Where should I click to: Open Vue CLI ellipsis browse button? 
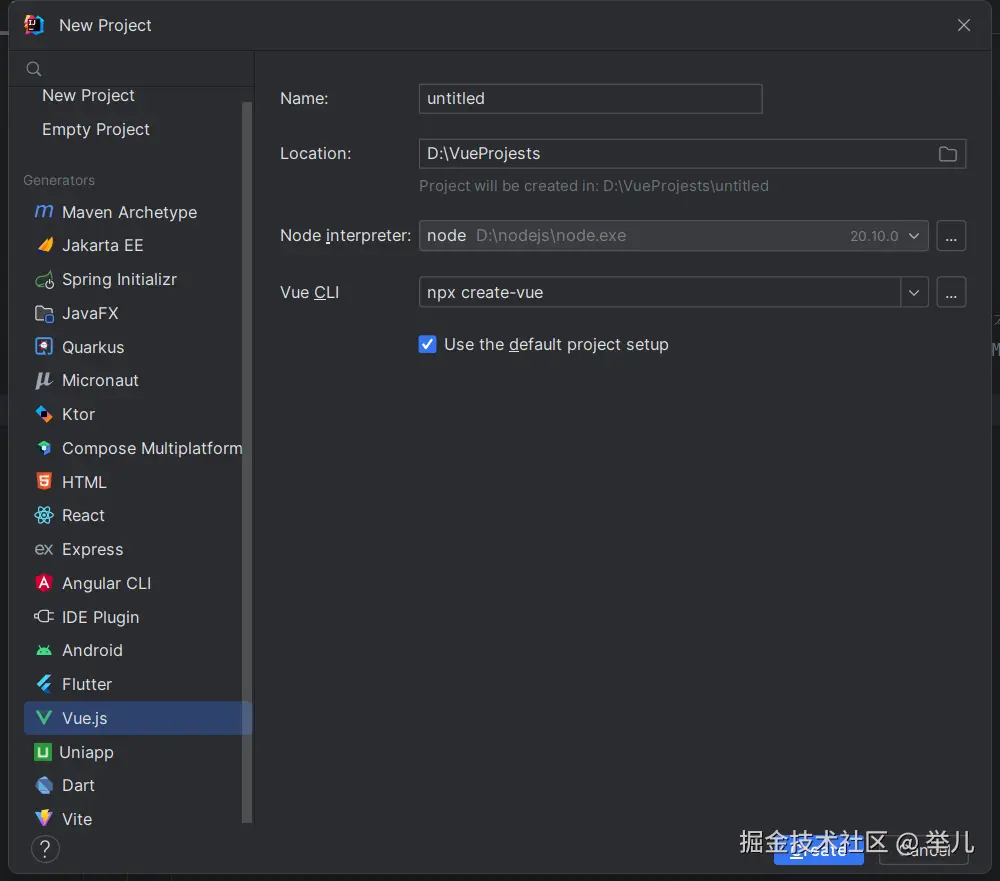click(x=951, y=292)
